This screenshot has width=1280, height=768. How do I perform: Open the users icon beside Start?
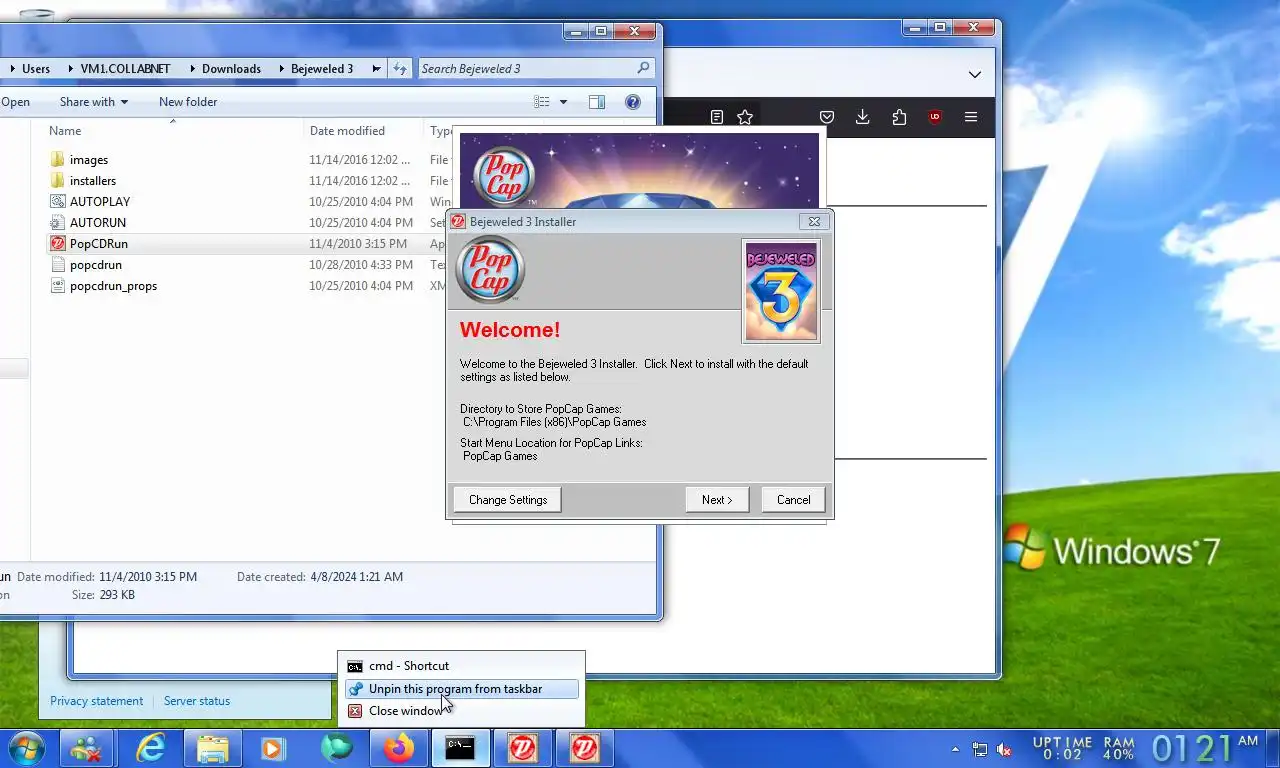pos(86,748)
